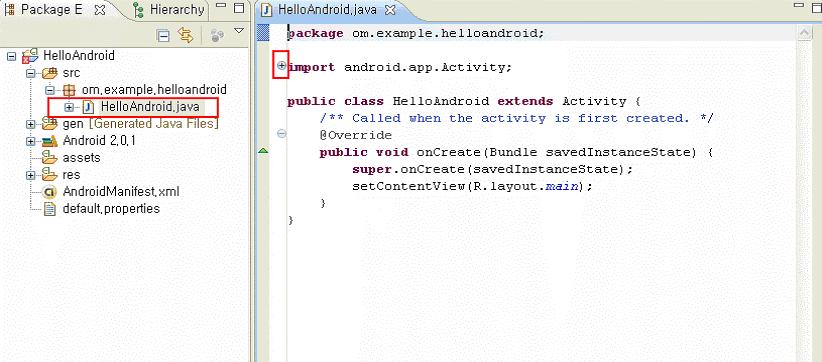This screenshot has height=362, width=822.
Task: Expand HelloAndroid.java in the tree
Action: tap(69, 107)
